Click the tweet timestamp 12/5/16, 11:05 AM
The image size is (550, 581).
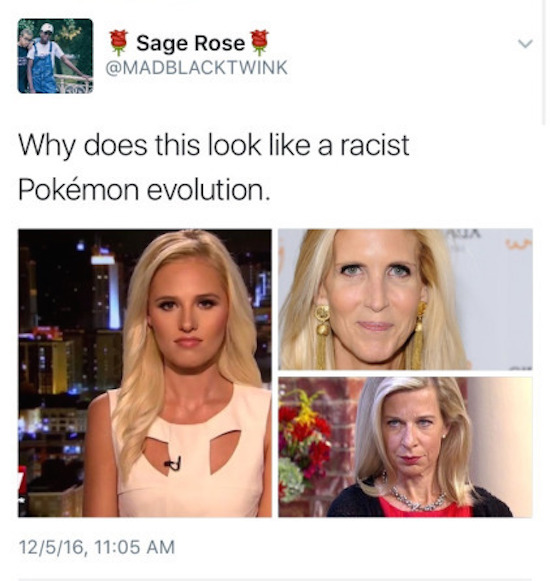coord(97,547)
